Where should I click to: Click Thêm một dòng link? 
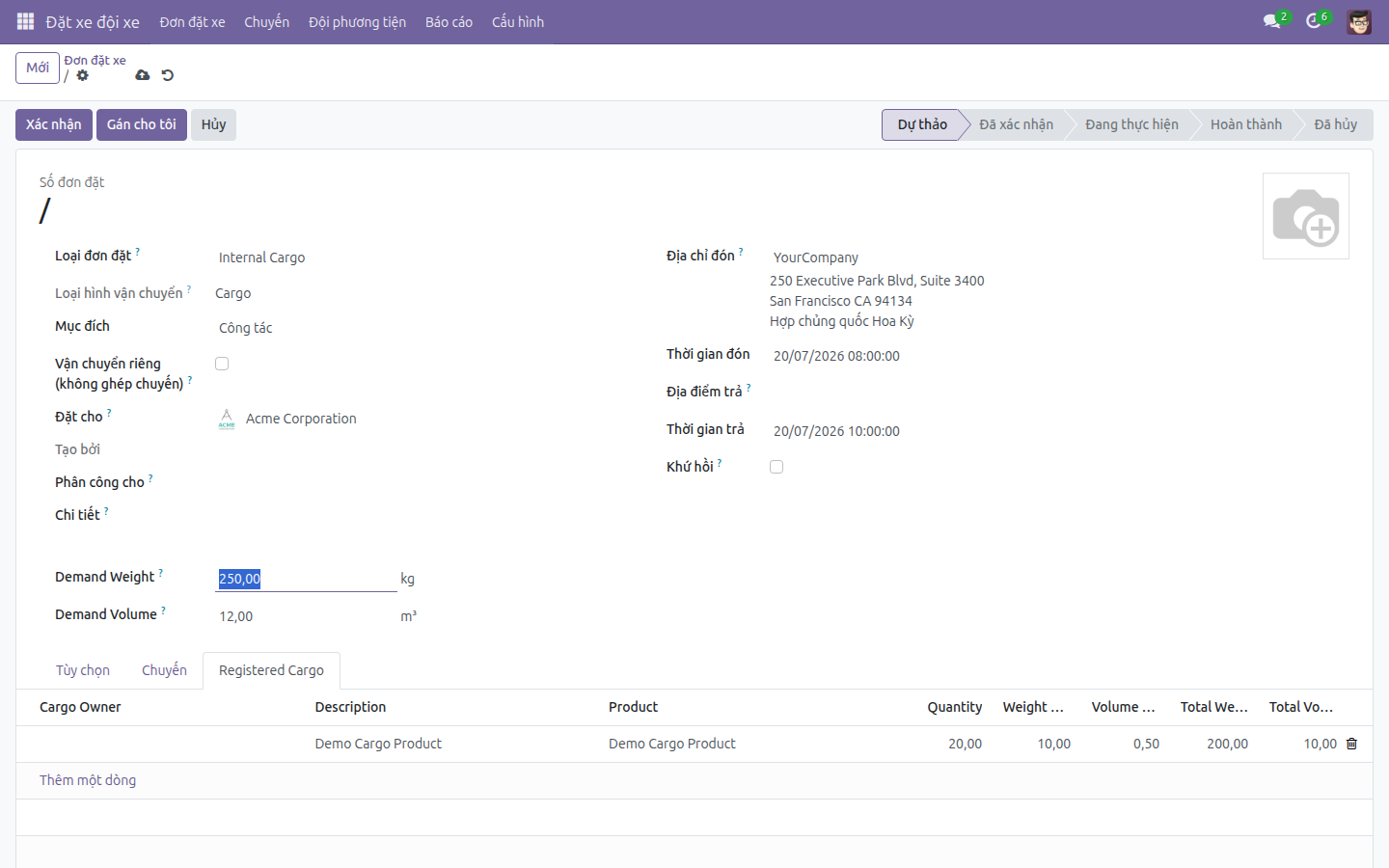88,780
